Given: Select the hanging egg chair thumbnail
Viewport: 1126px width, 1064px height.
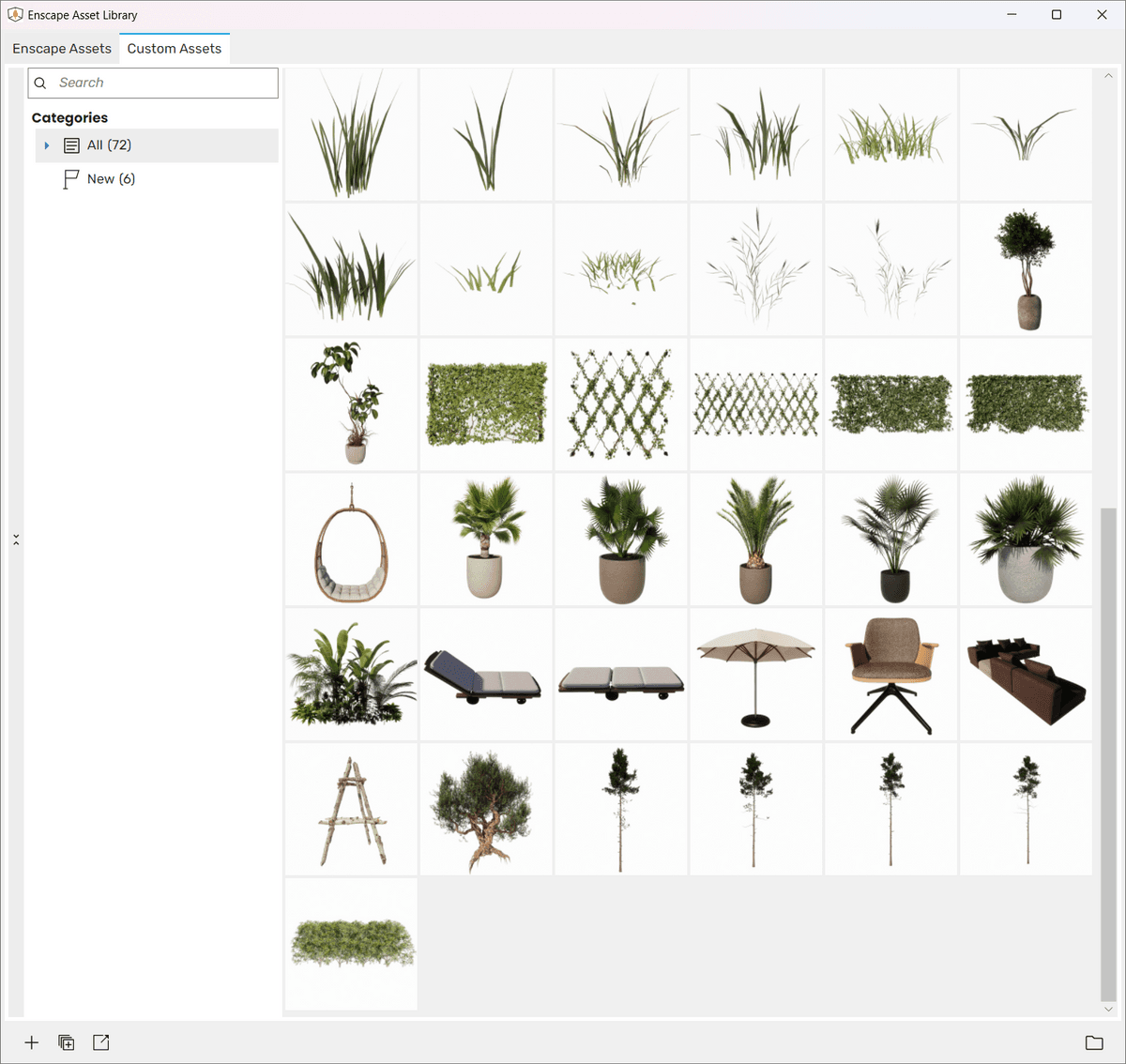Looking at the screenshot, I should (351, 540).
